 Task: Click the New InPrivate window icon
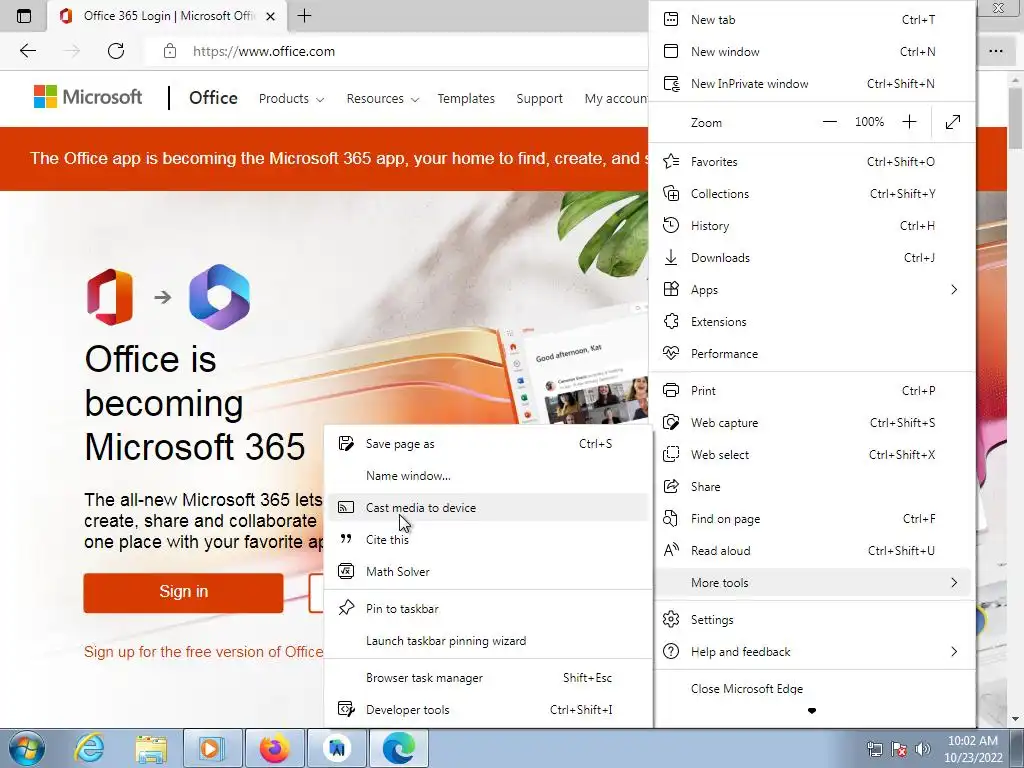click(x=671, y=83)
